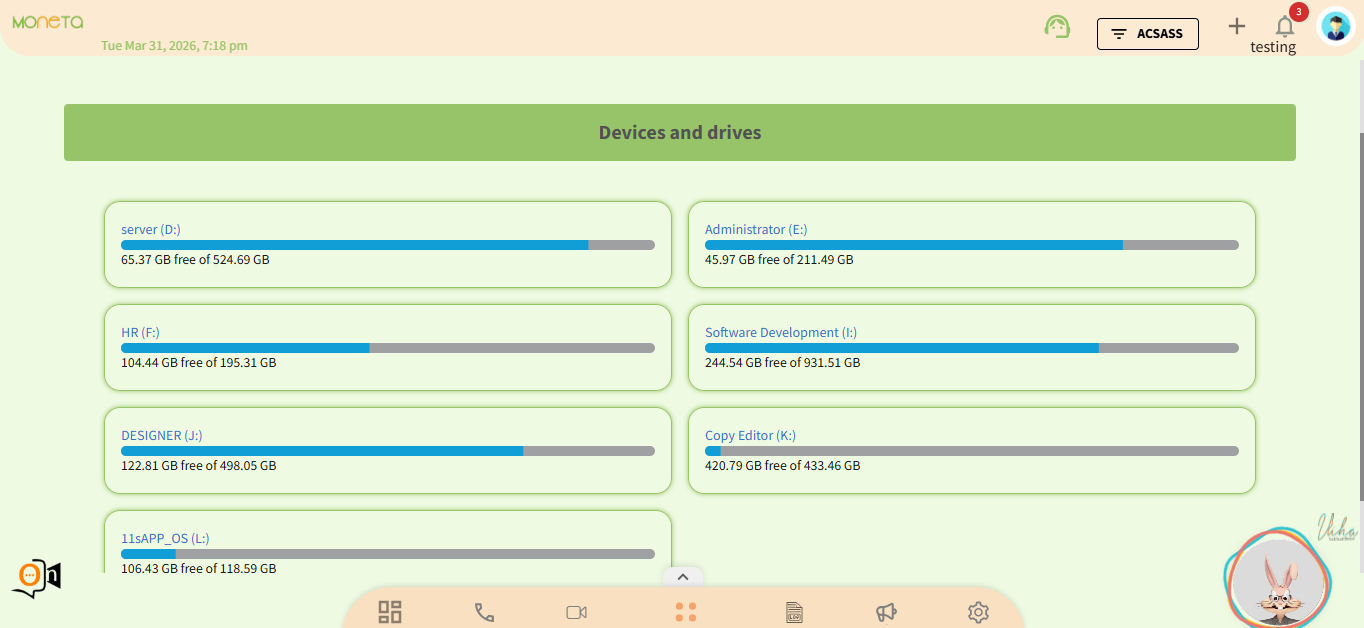Click the plus add icon in header
The width and height of the screenshot is (1364, 628).
click(1237, 27)
